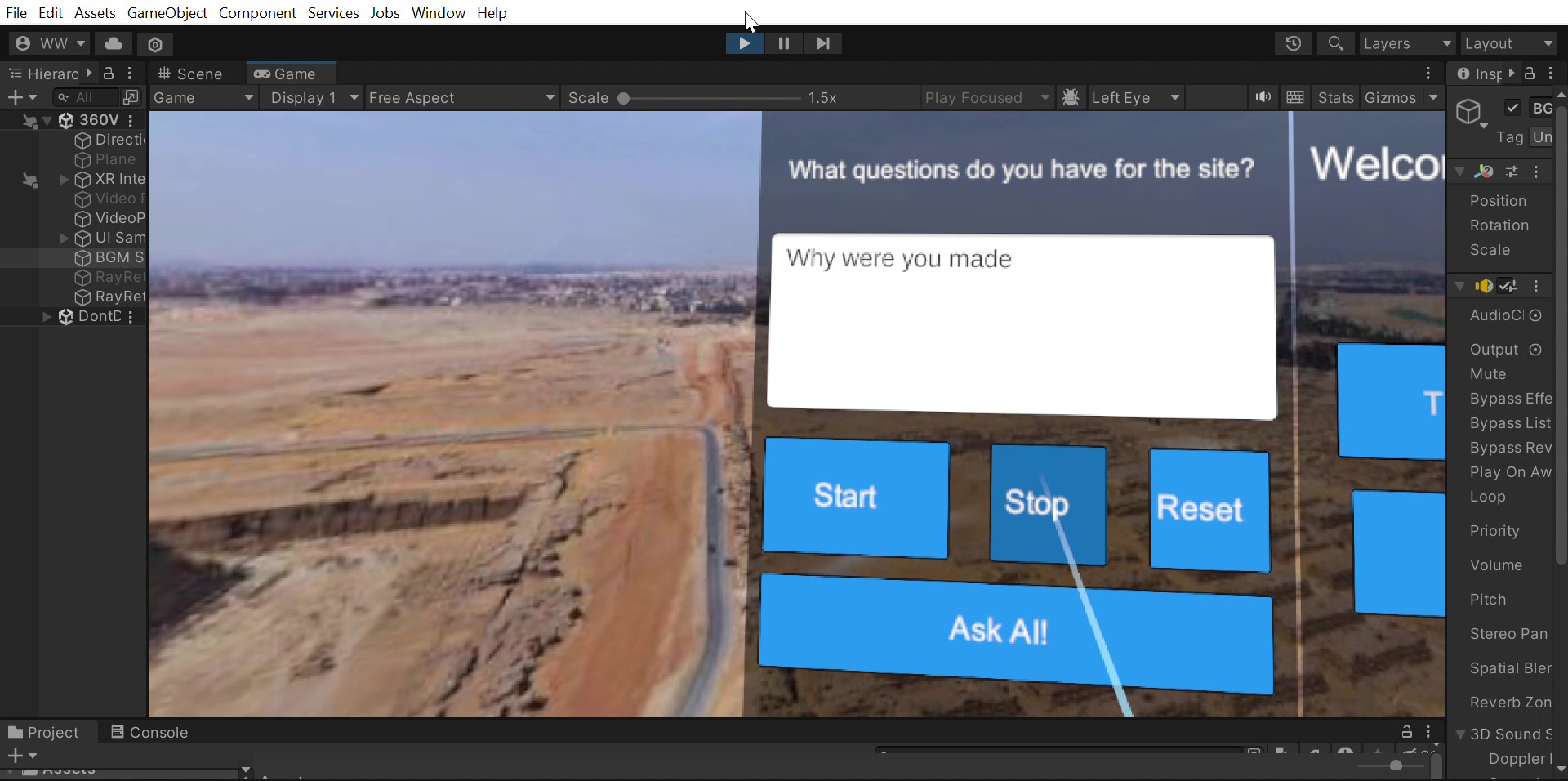Open the Component menu
1568x781 pixels.
257,12
